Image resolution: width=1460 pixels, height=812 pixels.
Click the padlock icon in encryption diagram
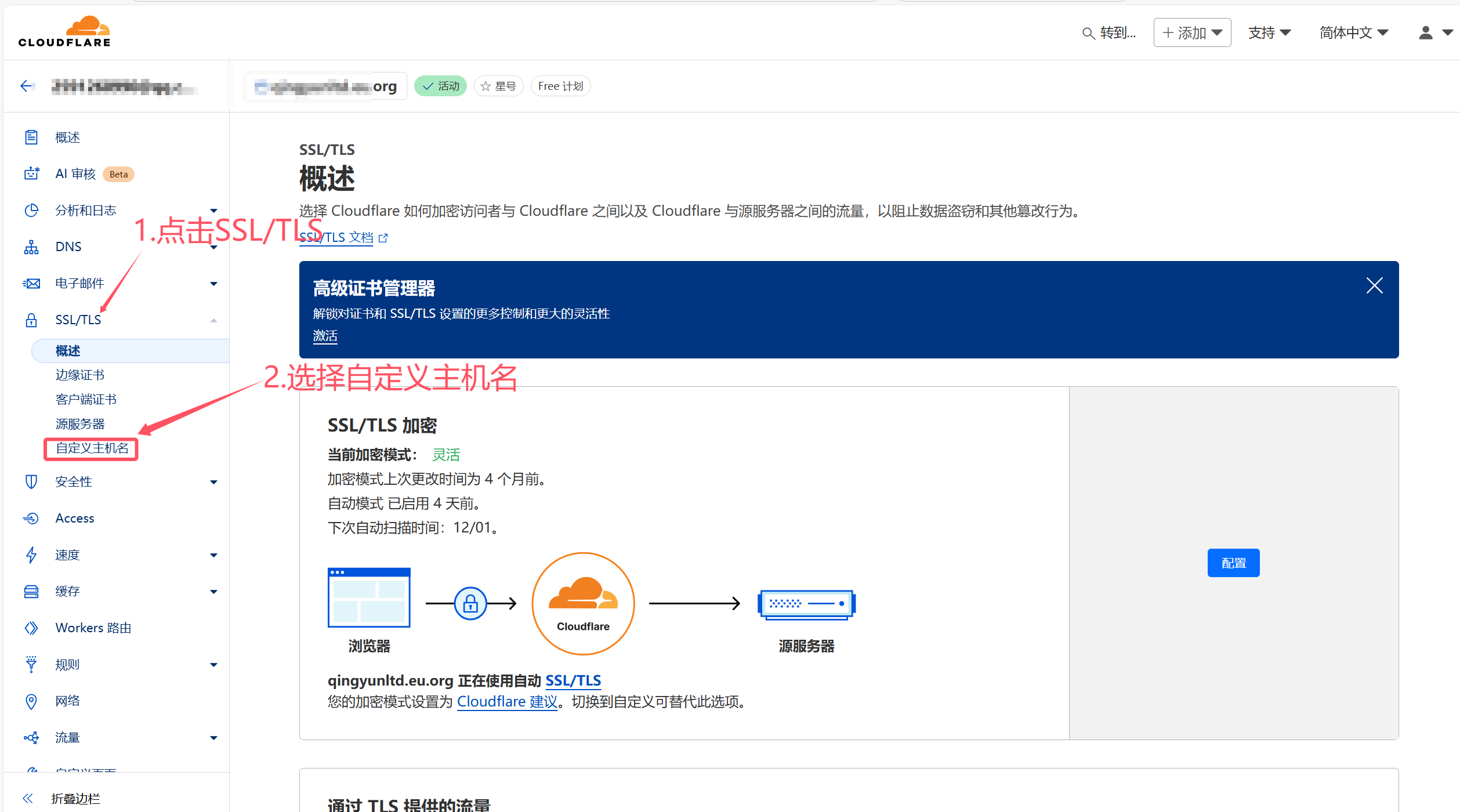470,604
